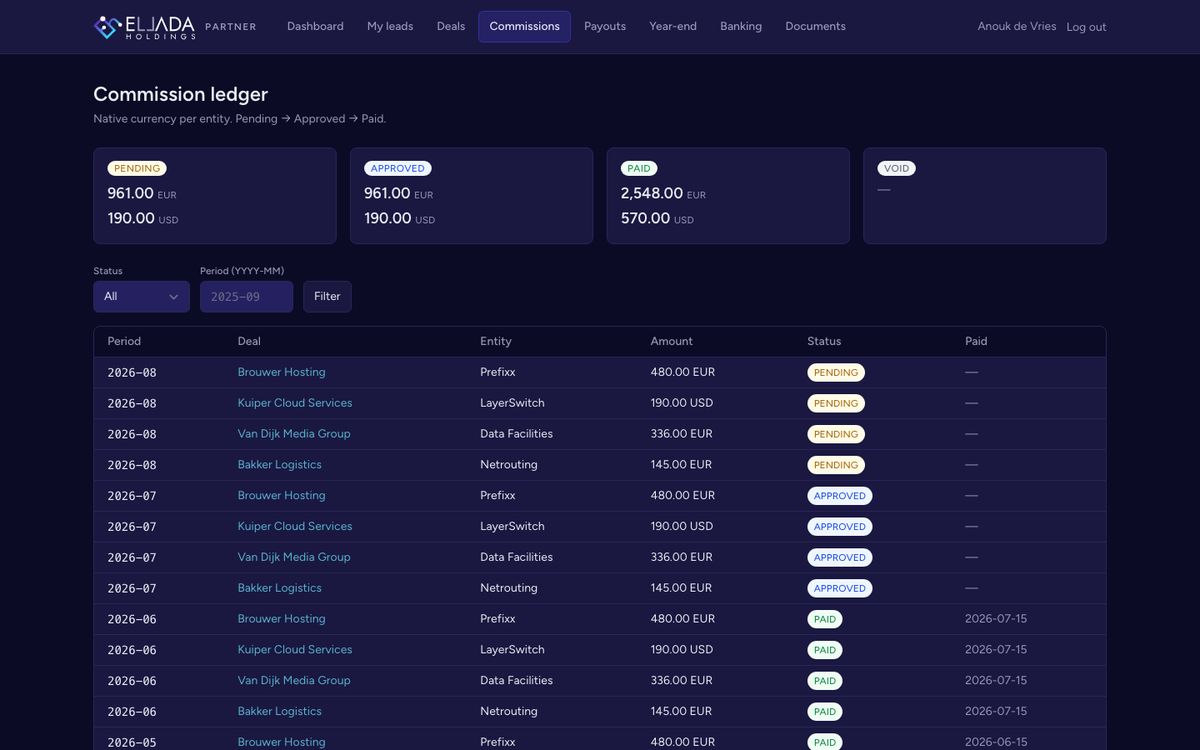Click the Commission ledger heading
Image resolution: width=1200 pixels, height=750 pixels.
(x=181, y=94)
